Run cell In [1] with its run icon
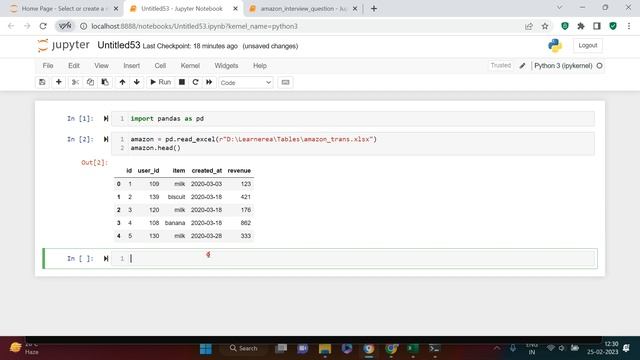The image size is (640, 360). [106, 118]
